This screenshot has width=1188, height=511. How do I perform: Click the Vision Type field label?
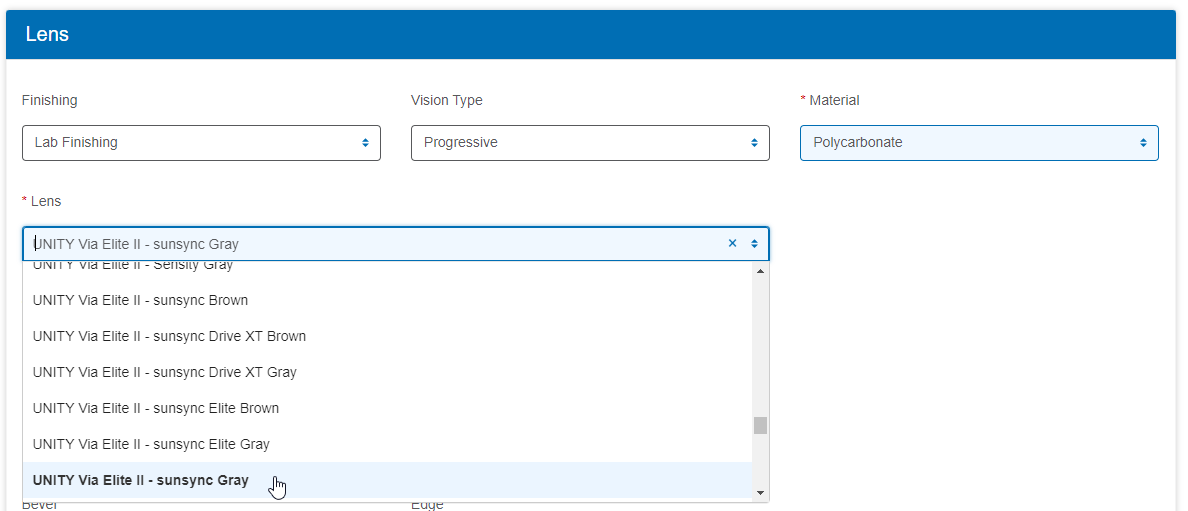(x=446, y=100)
